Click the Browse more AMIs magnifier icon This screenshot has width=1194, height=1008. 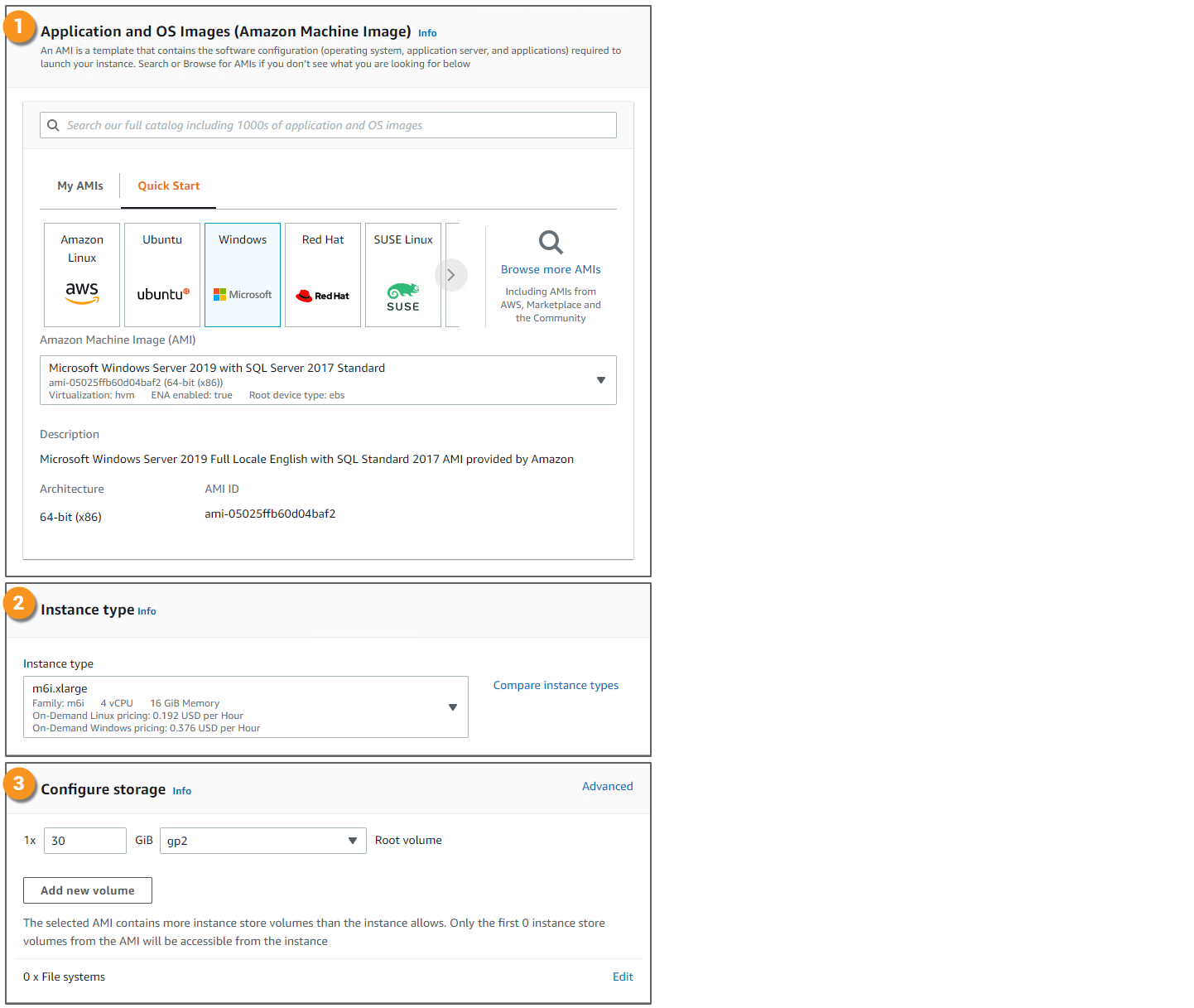tap(551, 242)
